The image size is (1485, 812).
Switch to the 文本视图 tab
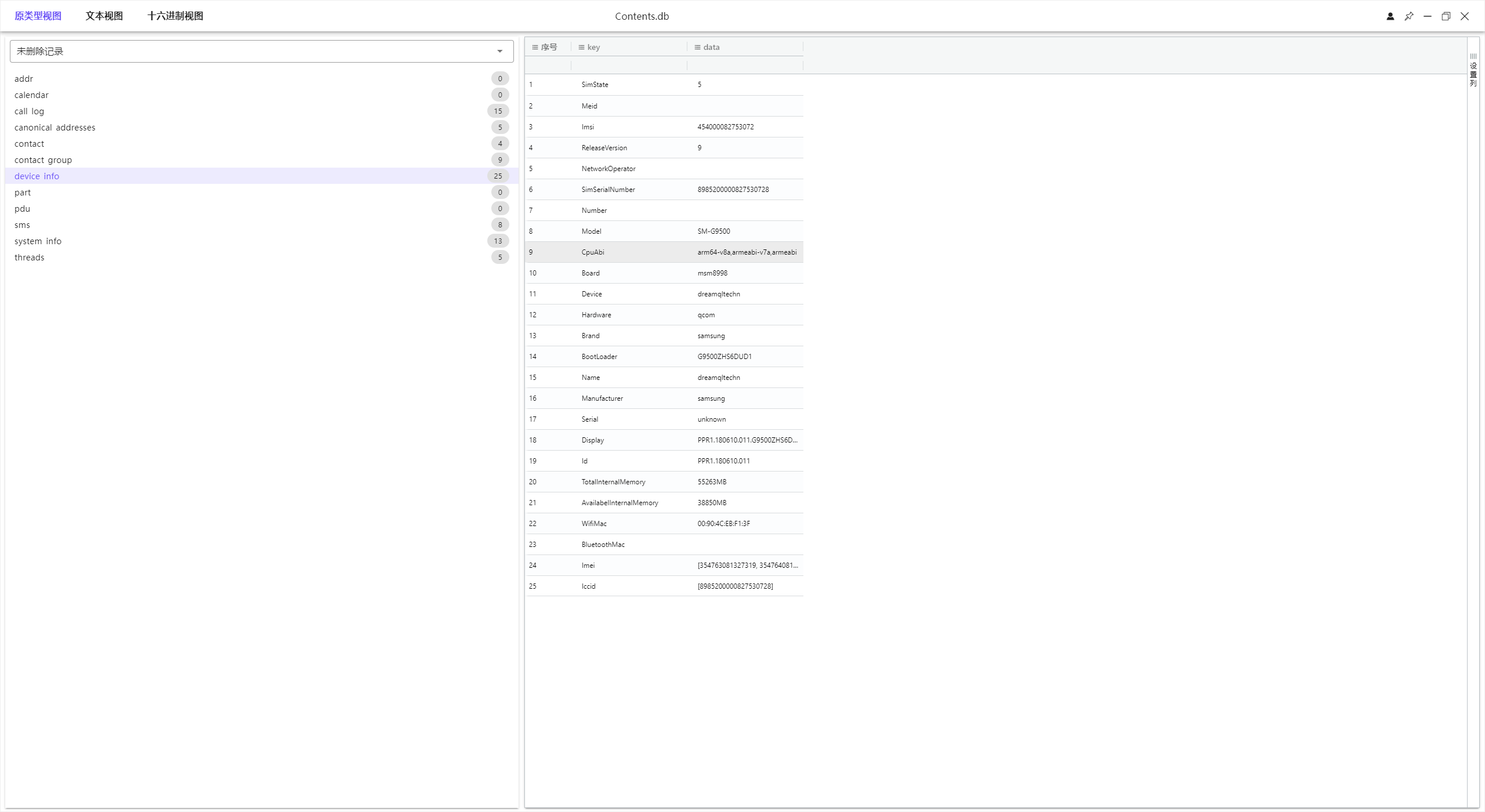104,16
